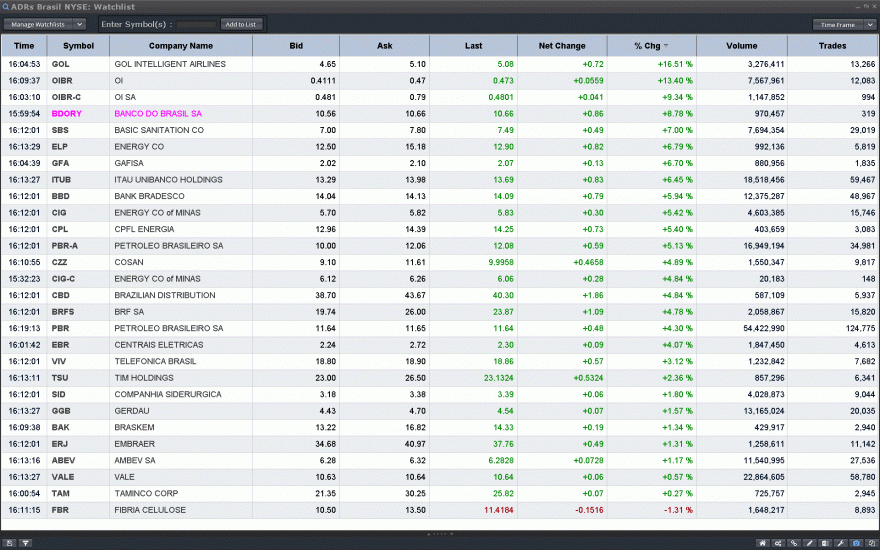Click the +16.51 % change for GOL

click(676, 64)
